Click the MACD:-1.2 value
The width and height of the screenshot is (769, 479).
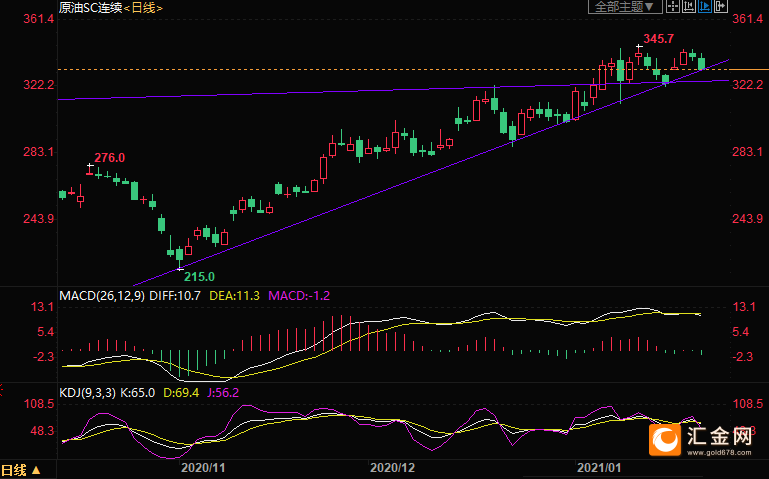(299, 296)
